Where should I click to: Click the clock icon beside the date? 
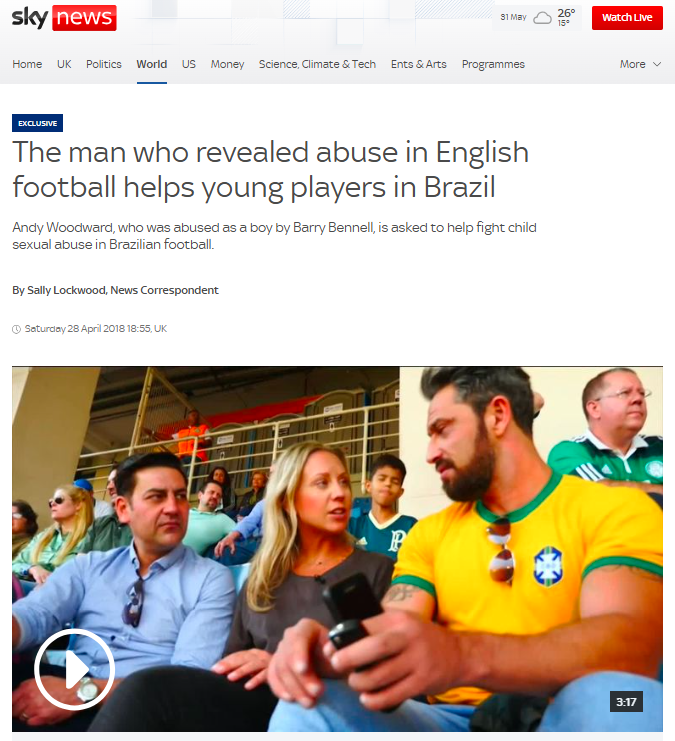(17, 329)
